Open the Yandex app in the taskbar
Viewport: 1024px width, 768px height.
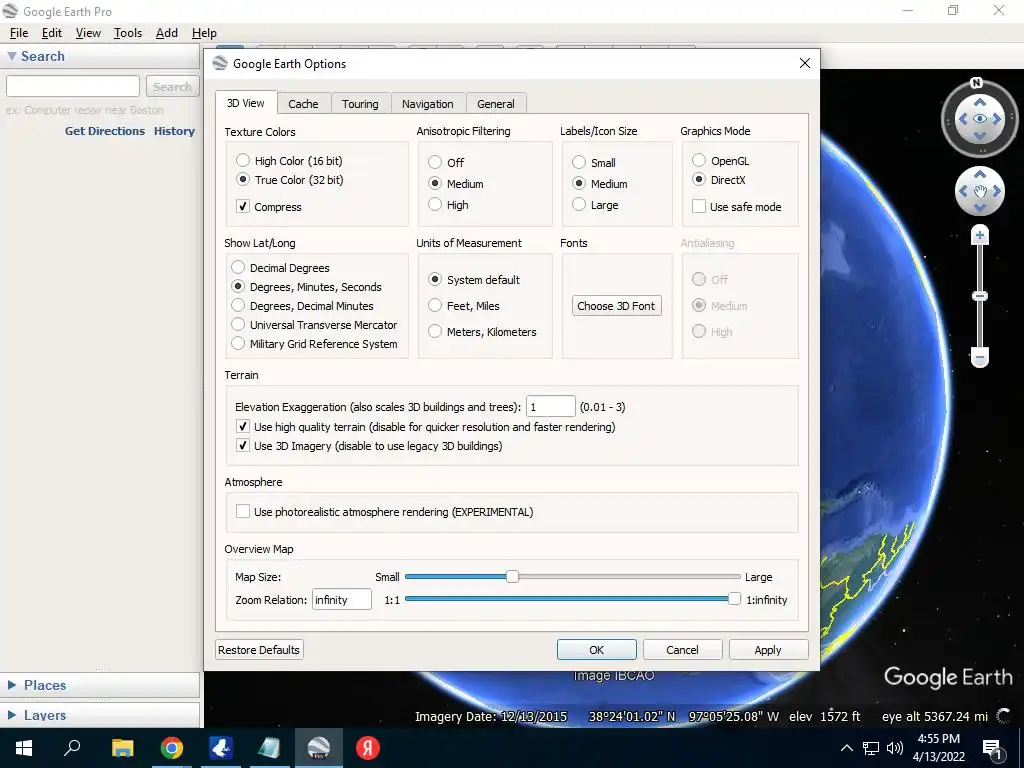tap(368, 748)
